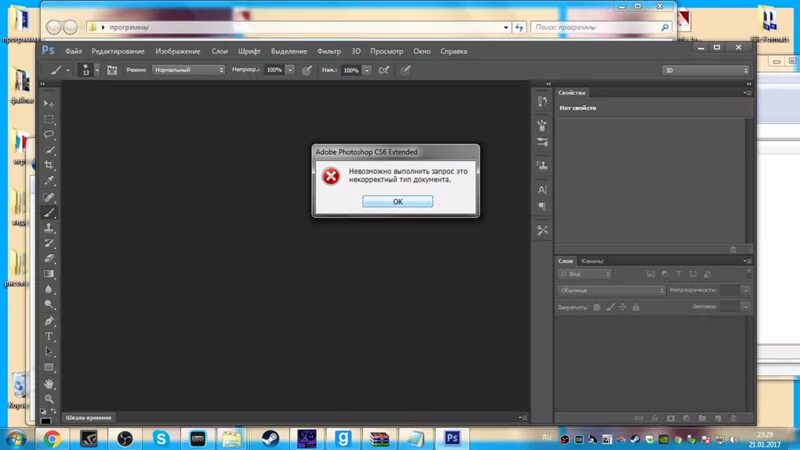Select the Blur tool
Image resolution: width=800 pixels, height=450 pixels.
click(49, 289)
